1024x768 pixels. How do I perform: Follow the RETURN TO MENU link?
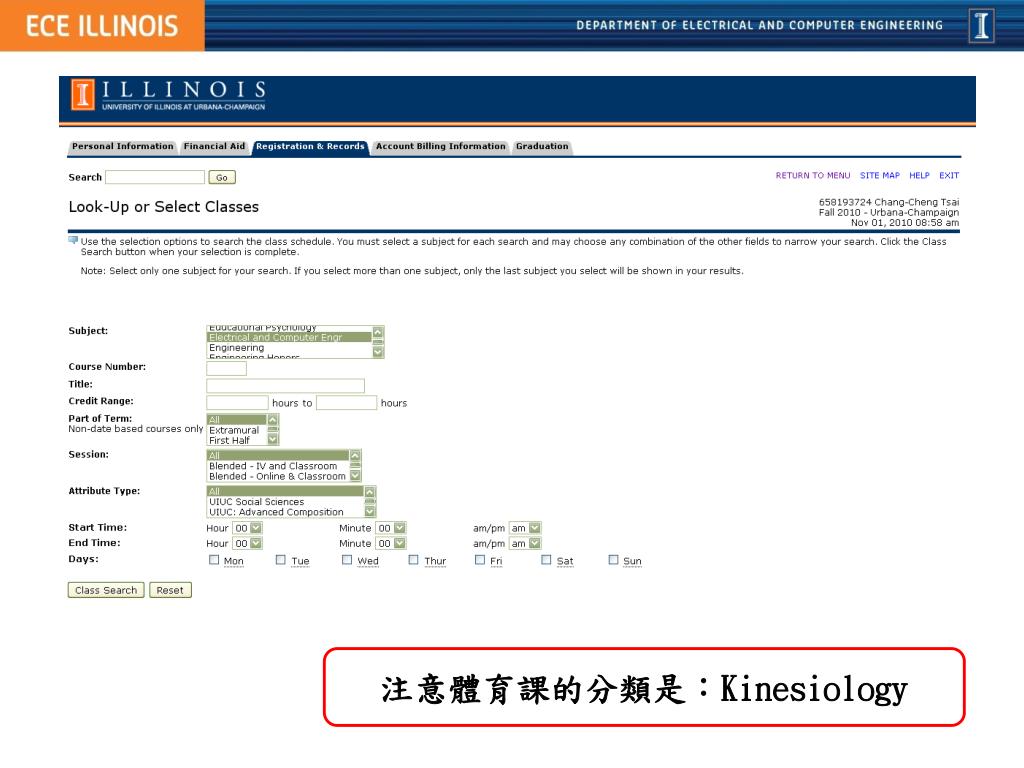point(813,175)
